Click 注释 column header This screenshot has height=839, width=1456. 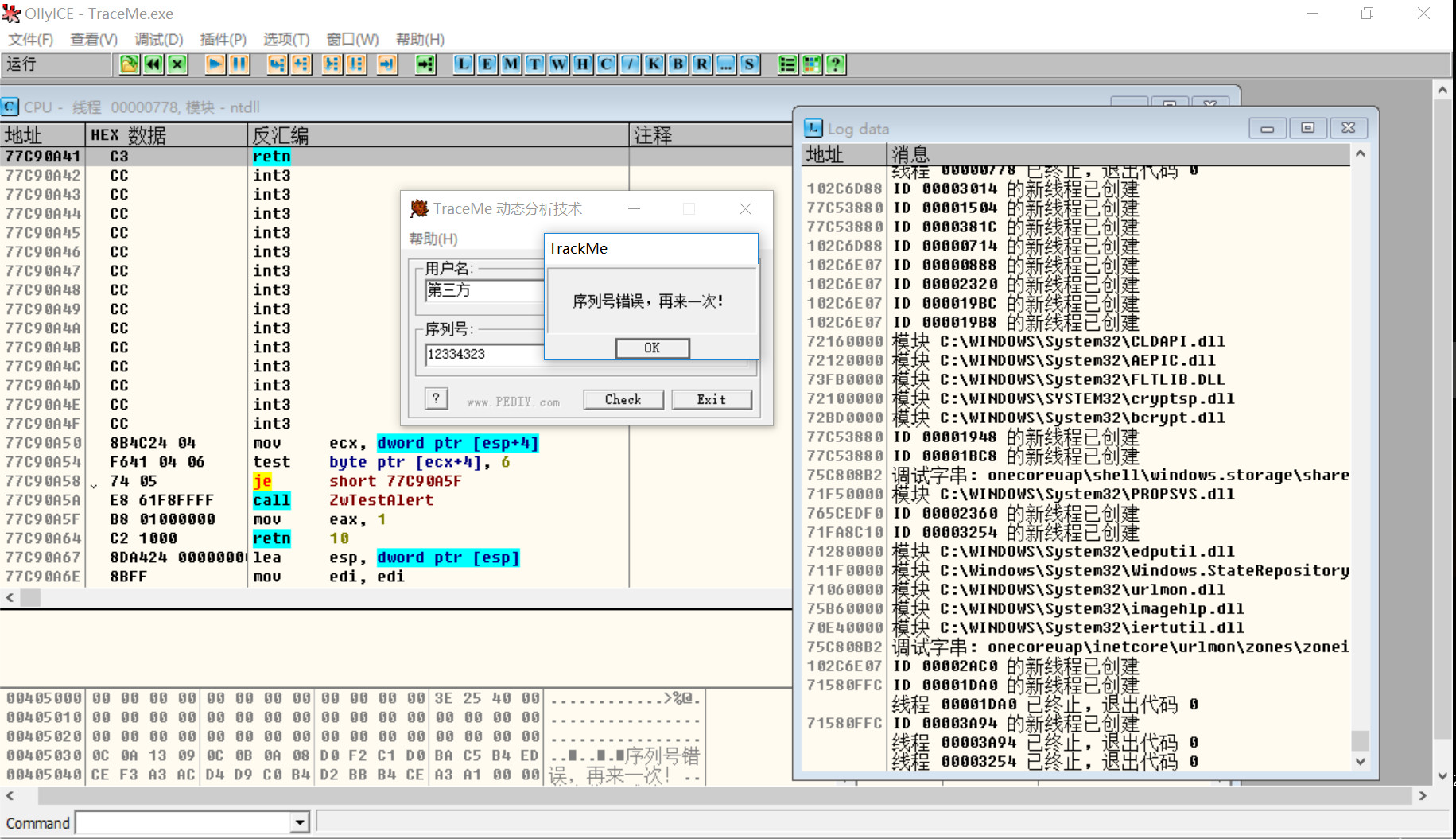(711, 135)
